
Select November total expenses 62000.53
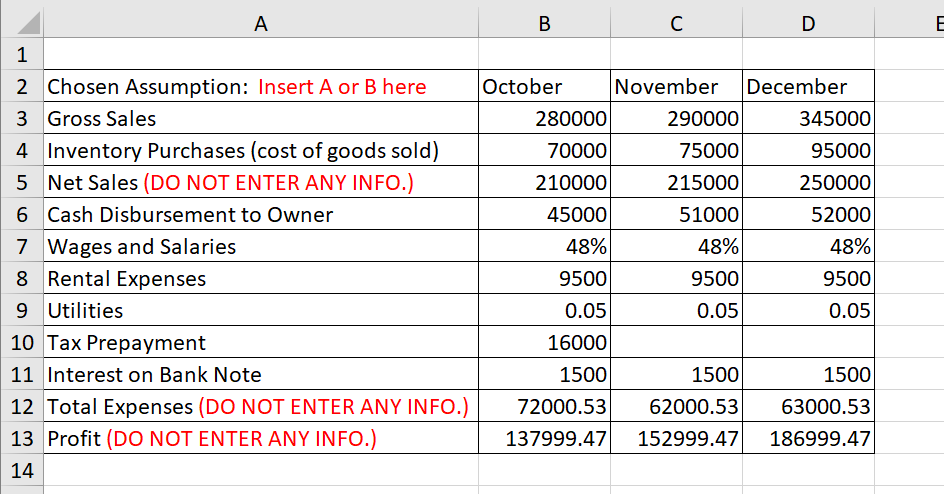coord(676,406)
